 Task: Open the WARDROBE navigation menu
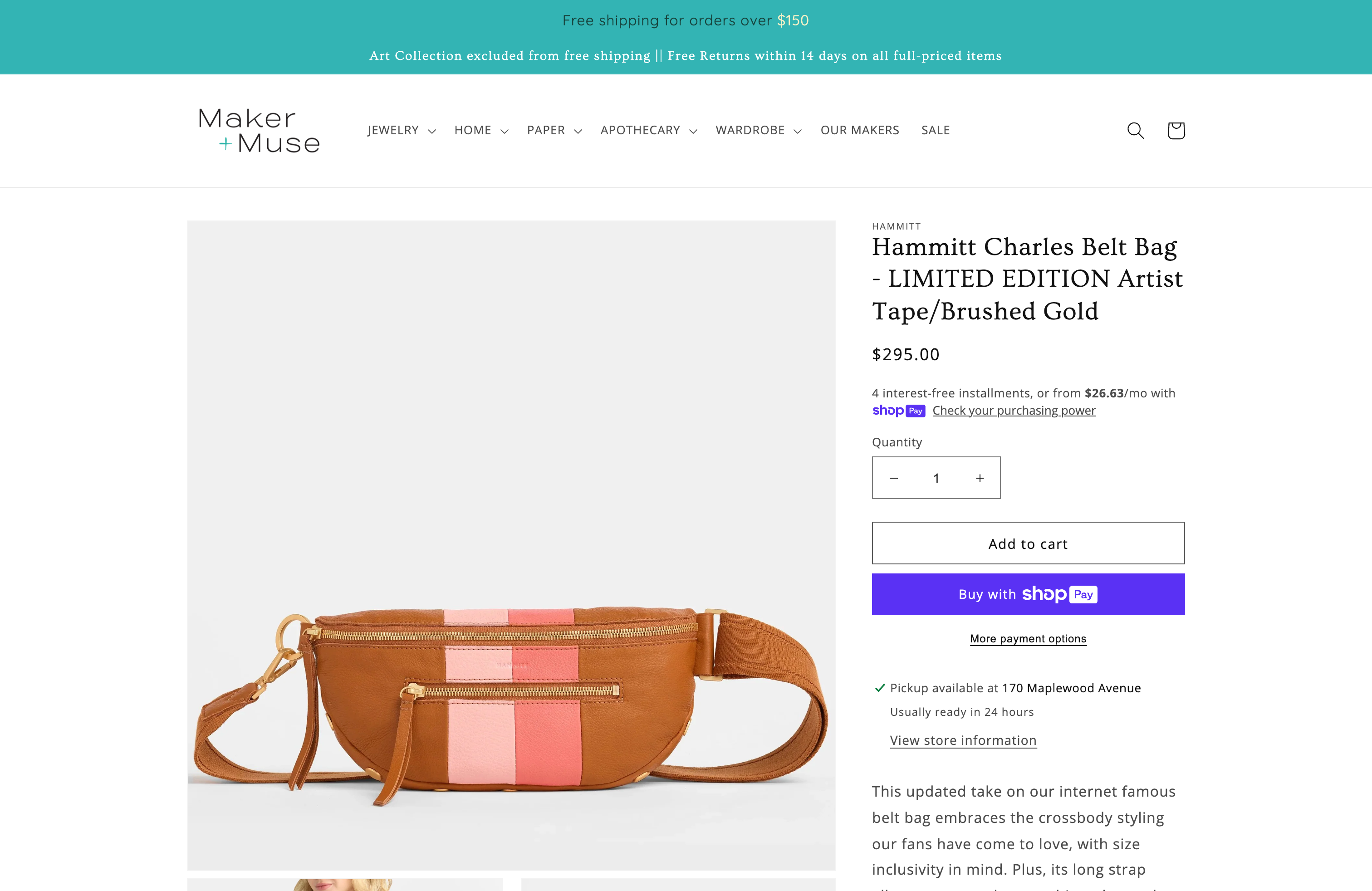click(758, 131)
